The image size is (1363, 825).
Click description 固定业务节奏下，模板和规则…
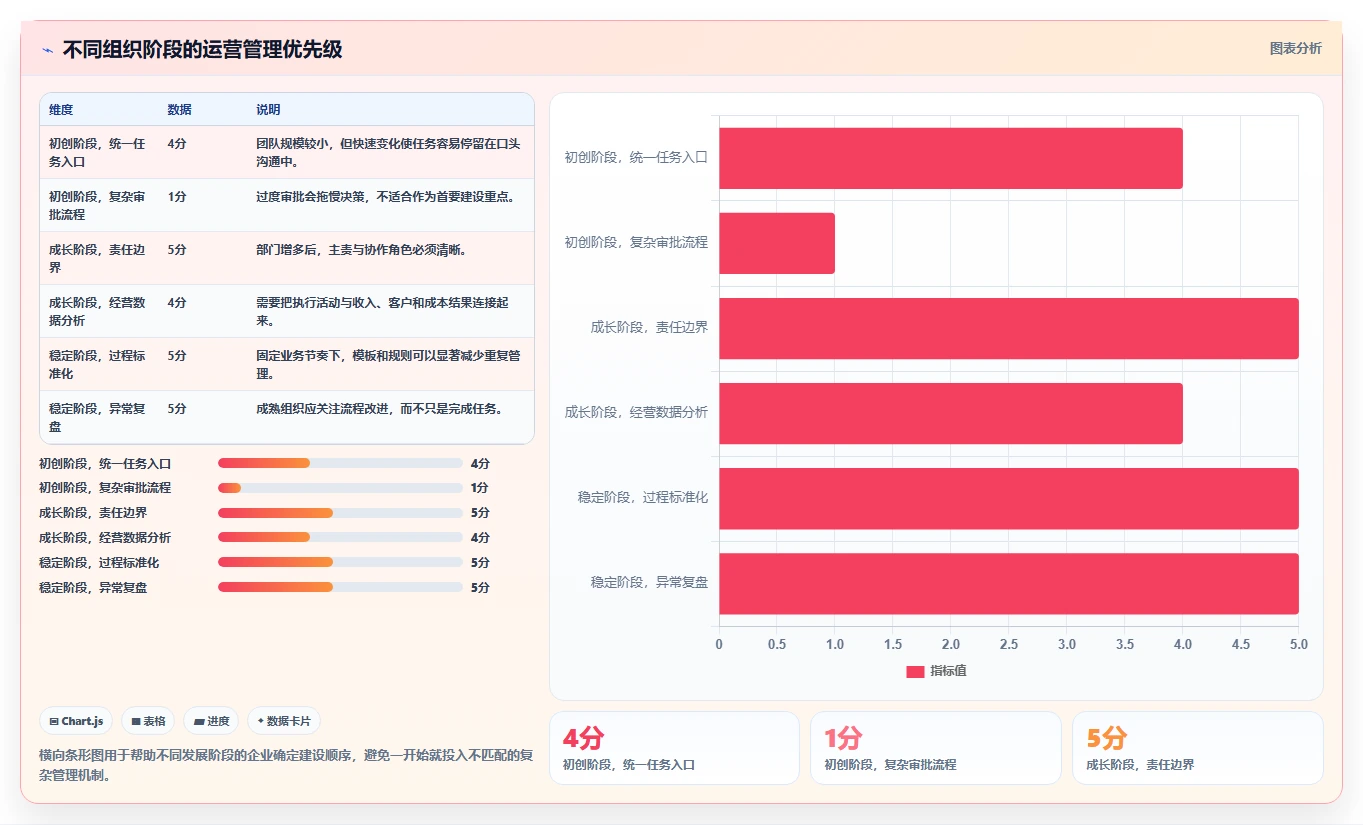click(389, 364)
